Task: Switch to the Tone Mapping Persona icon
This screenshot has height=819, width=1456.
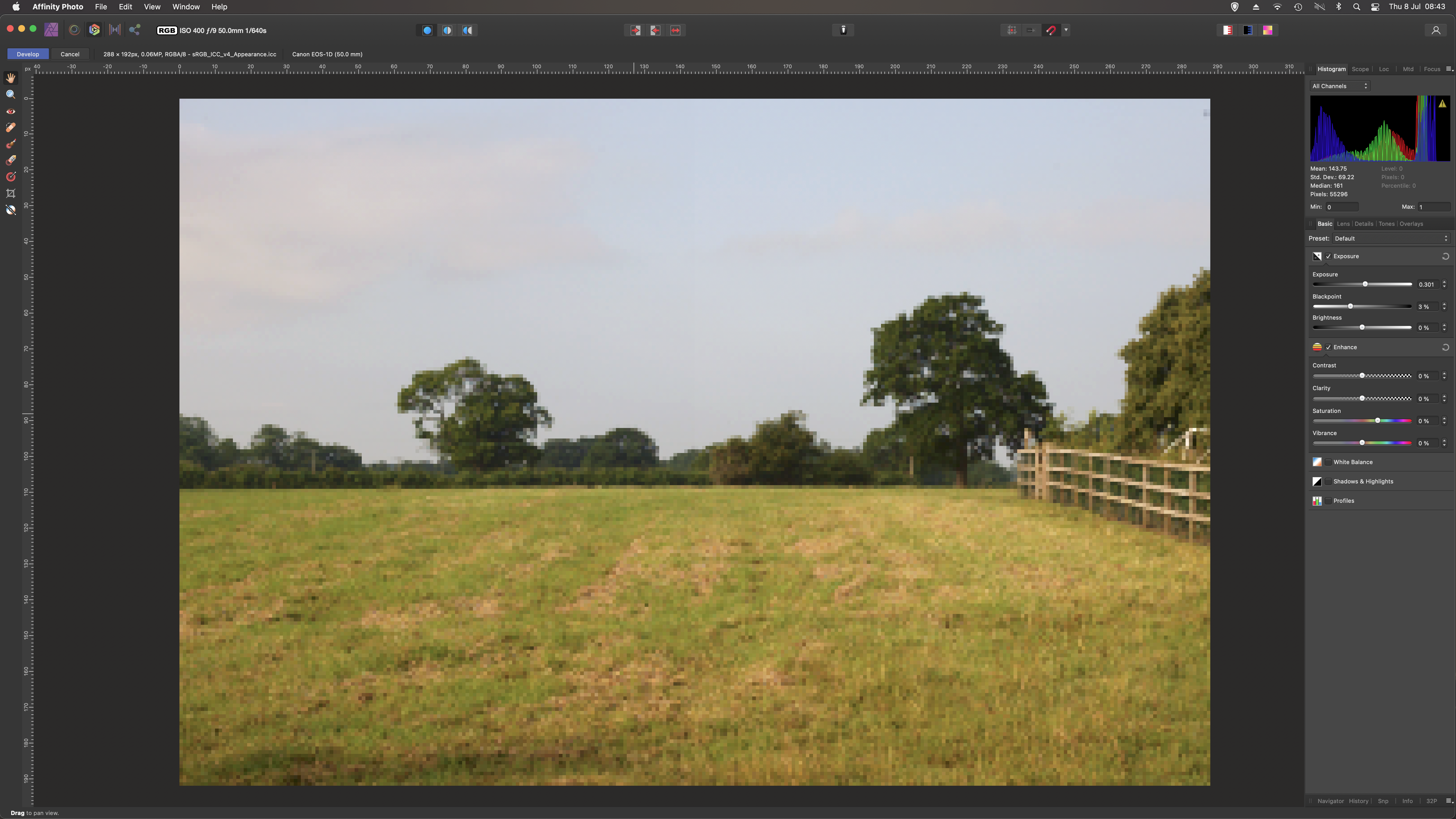Action: tap(115, 30)
